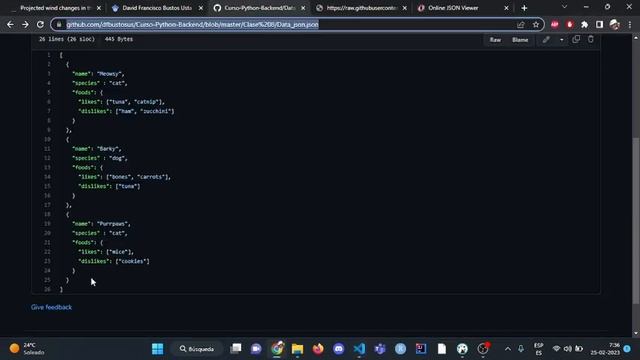
Task: Open Task View on the taskbar
Action: coord(236,349)
